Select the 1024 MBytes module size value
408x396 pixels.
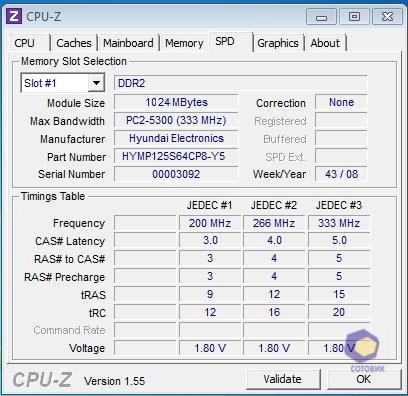(x=176, y=102)
